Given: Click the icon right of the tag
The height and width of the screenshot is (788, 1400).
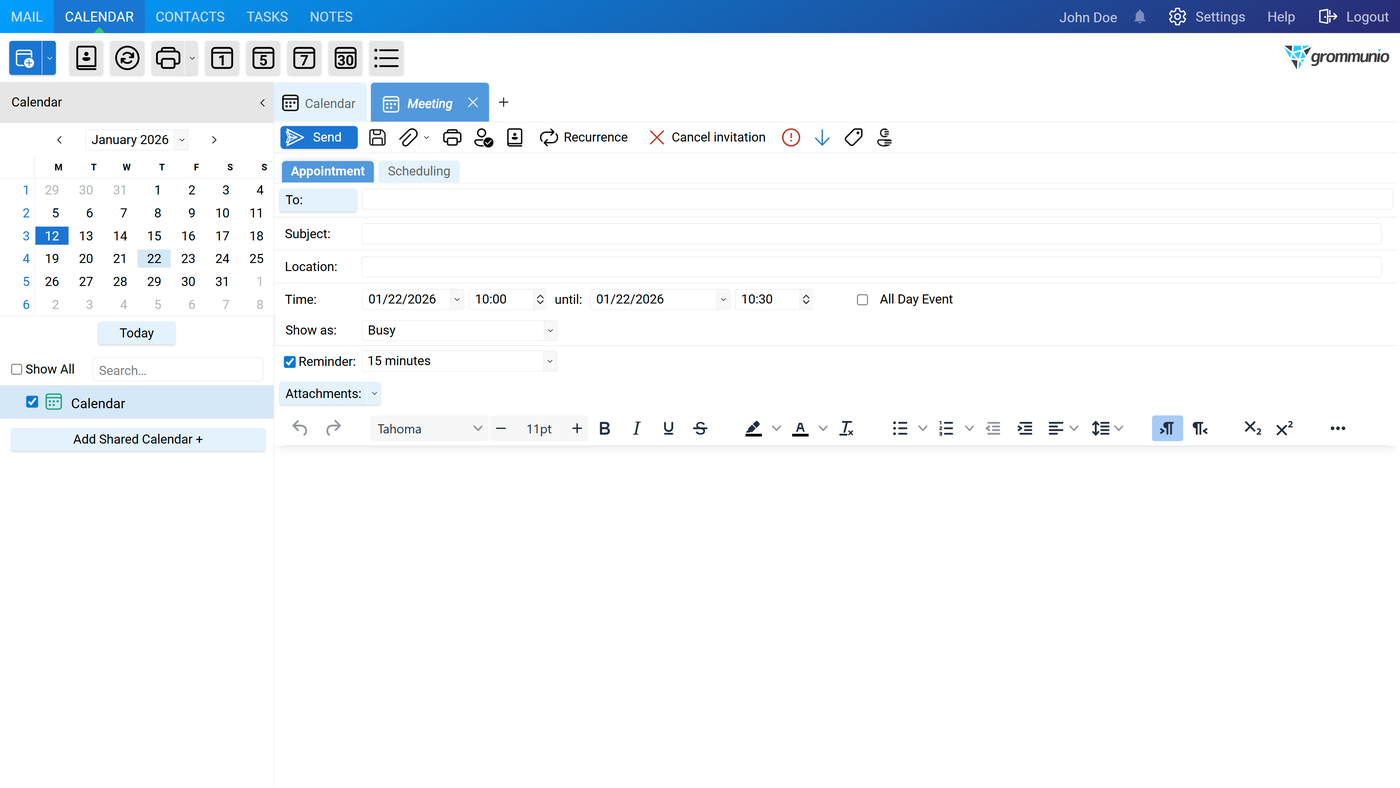Looking at the screenshot, I should click(x=884, y=138).
